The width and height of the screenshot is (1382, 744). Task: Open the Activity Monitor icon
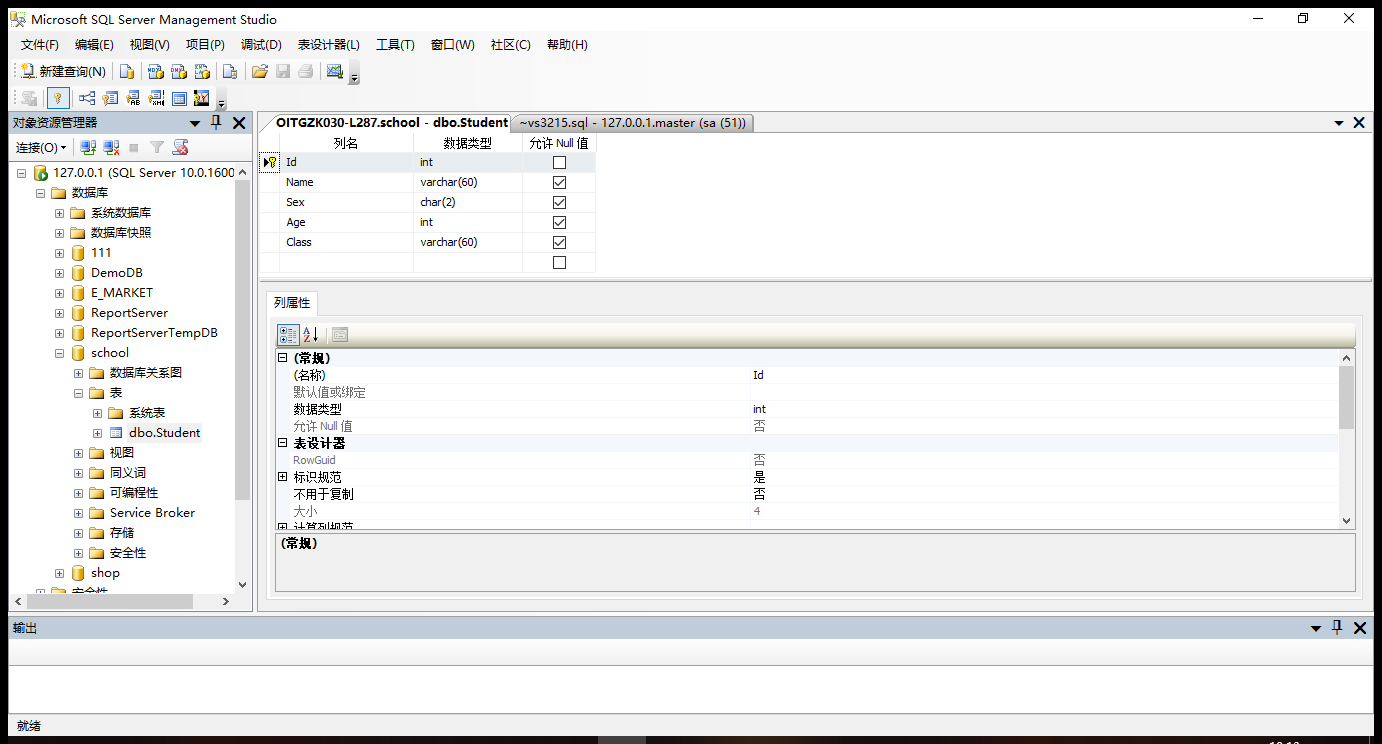pos(335,71)
